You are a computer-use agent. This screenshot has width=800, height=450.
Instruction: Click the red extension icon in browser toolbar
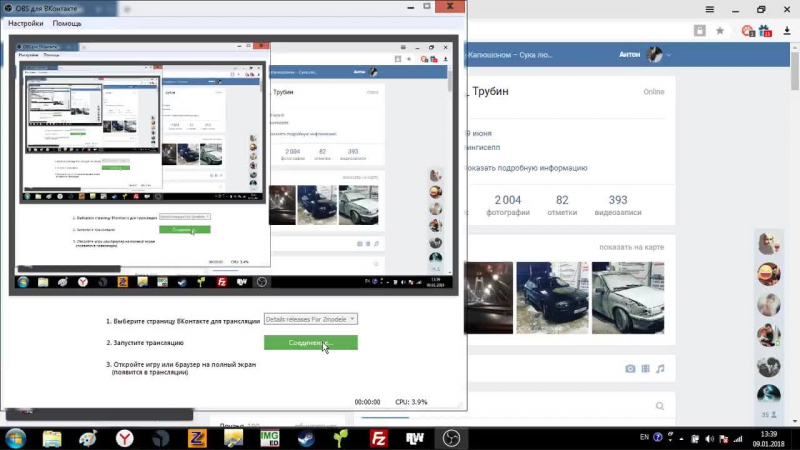coord(748,31)
